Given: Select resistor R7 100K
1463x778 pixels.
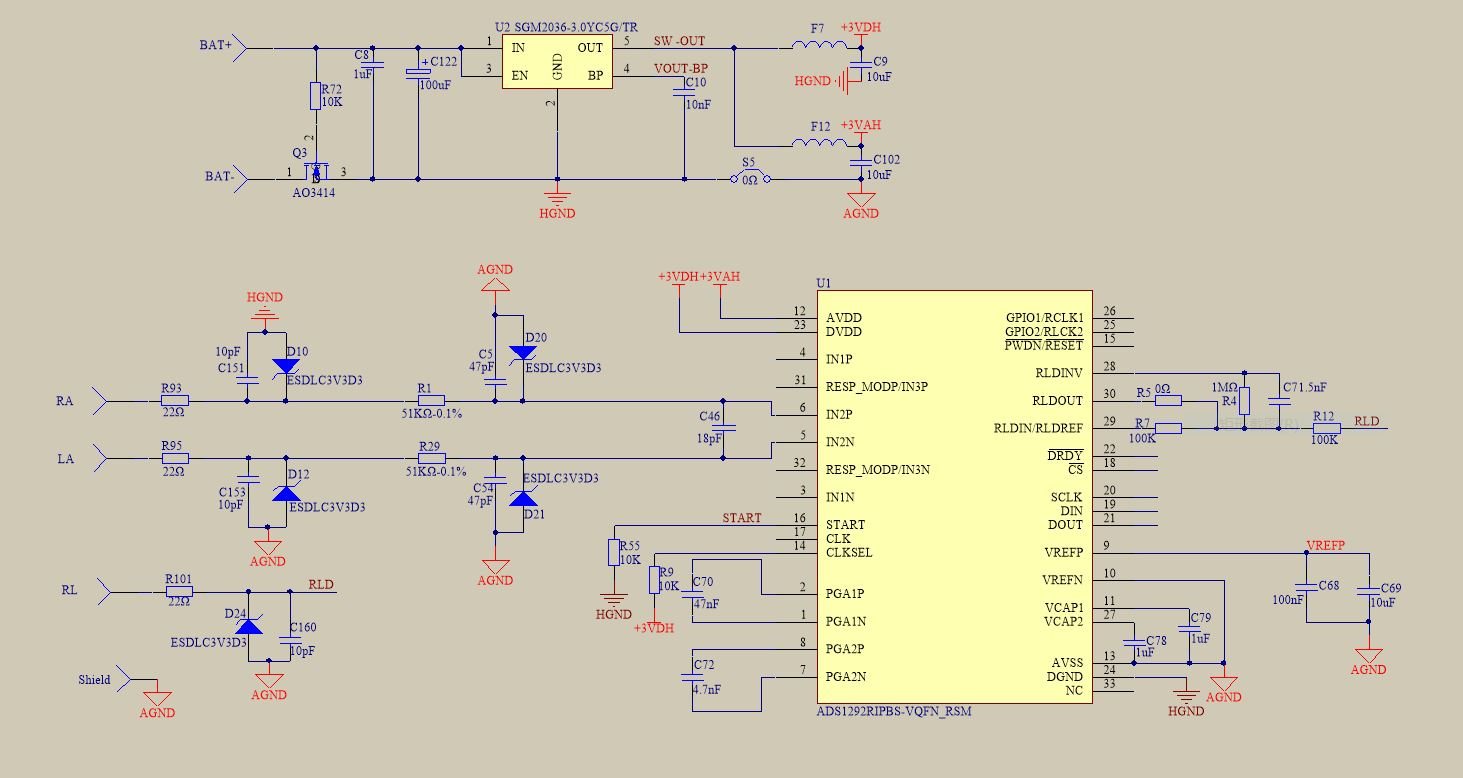Looking at the screenshot, I should [1168, 428].
